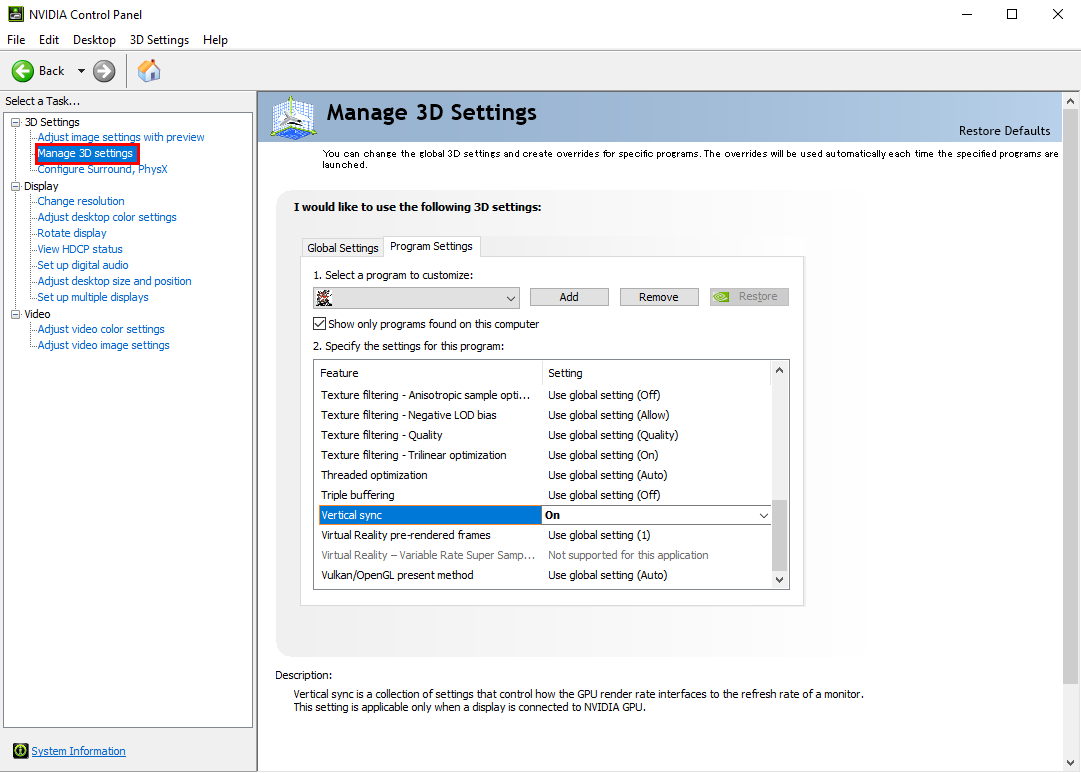
Task: Select the Program Settings tab
Action: [432, 246]
